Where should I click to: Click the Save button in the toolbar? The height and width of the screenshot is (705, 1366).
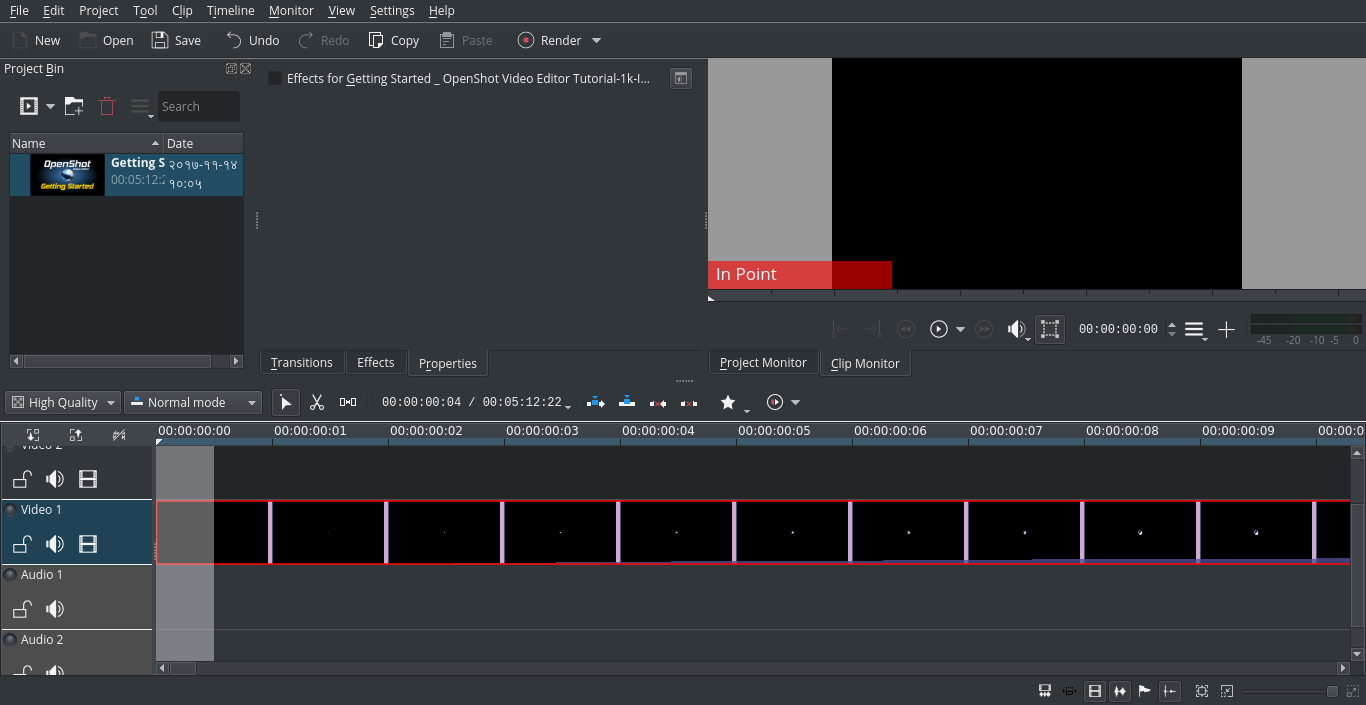pos(176,40)
